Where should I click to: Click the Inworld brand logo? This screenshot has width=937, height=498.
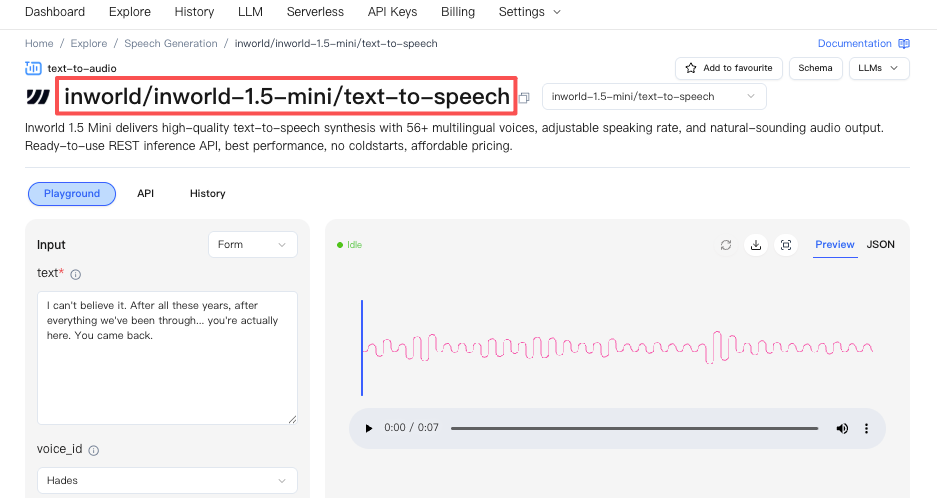coord(38,96)
